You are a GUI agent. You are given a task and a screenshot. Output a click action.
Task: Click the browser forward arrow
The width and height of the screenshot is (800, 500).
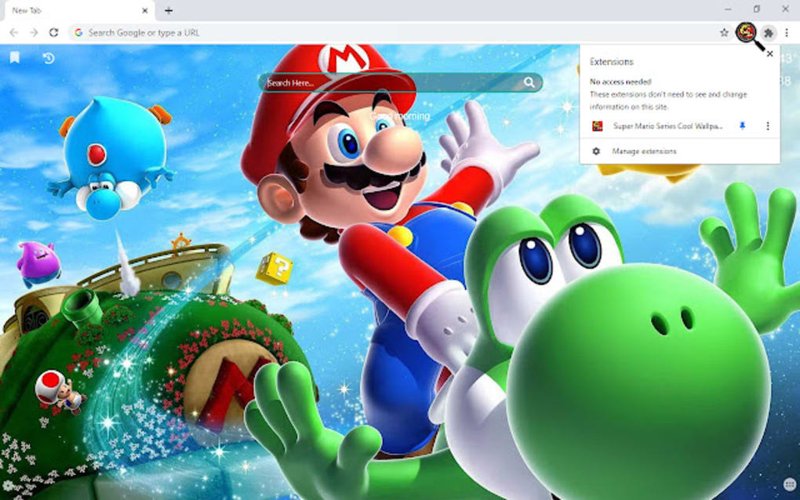tap(34, 33)
